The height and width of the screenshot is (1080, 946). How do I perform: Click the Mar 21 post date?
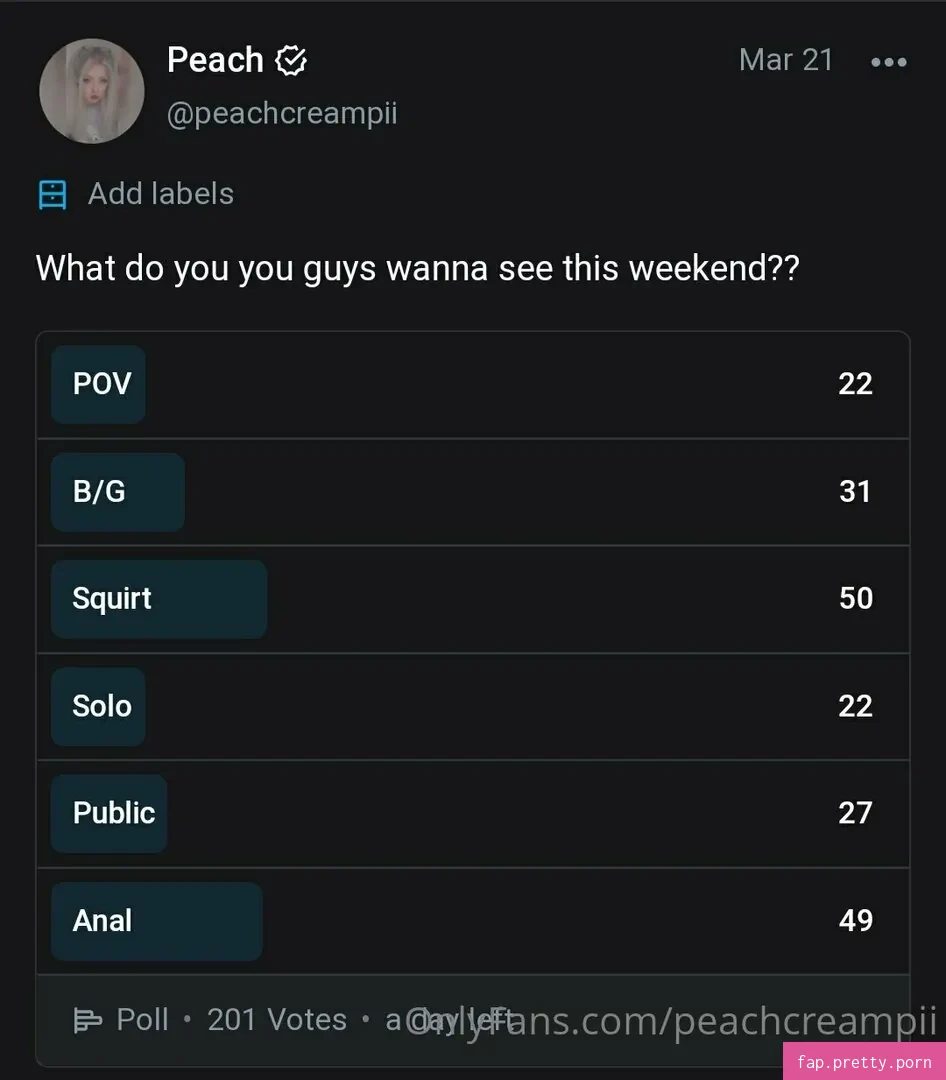[785, 60]
